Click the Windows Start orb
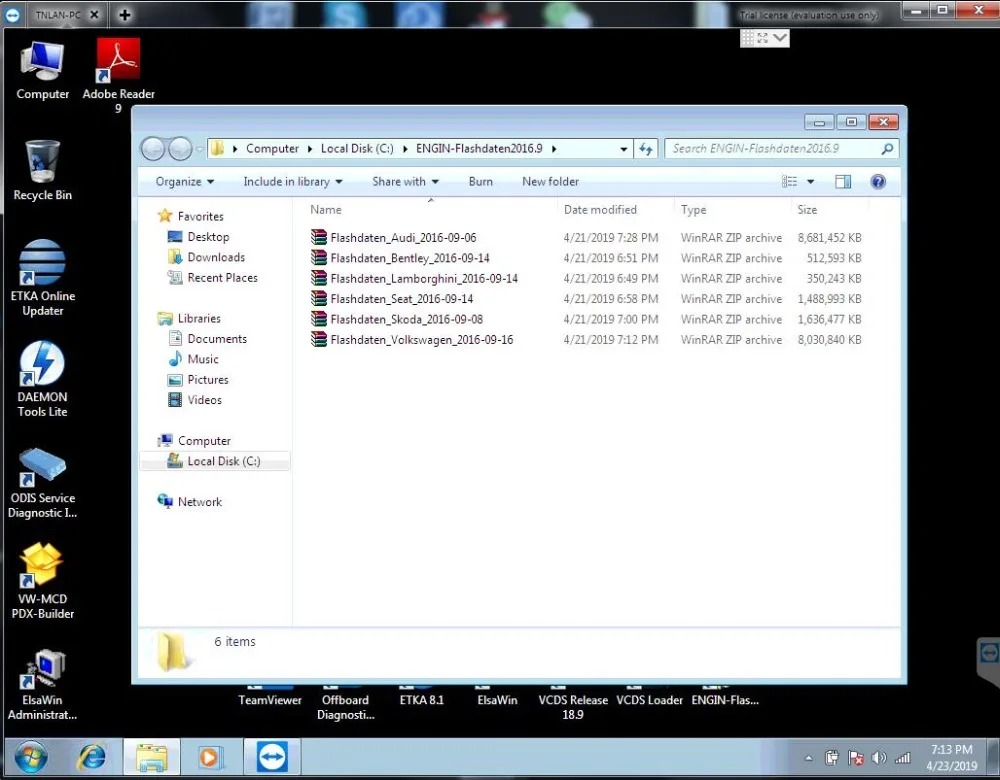This screenshot has height=780, width=1000. pyautogui.click(x=31, y=758)
